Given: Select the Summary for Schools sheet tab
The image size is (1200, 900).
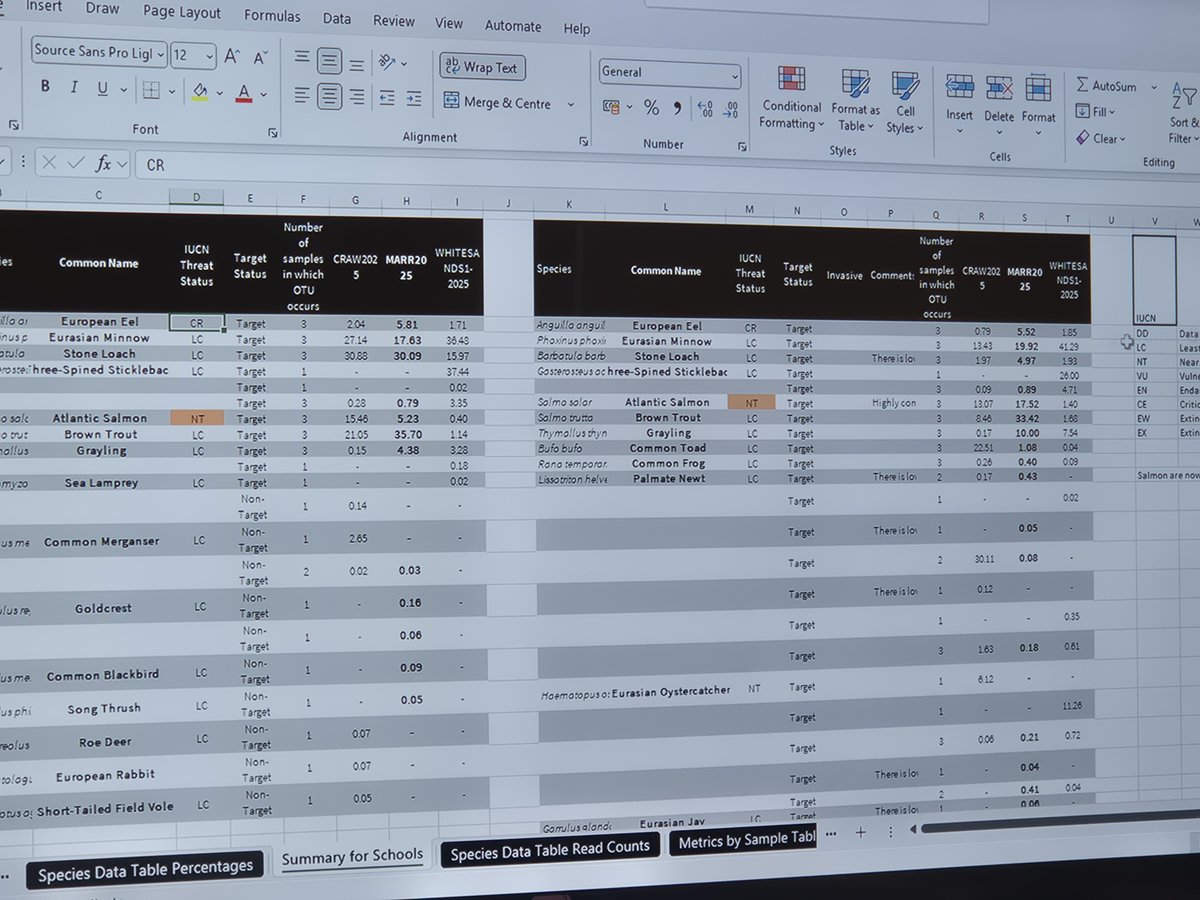Looking at the screenshot, I should coord(352,857).
